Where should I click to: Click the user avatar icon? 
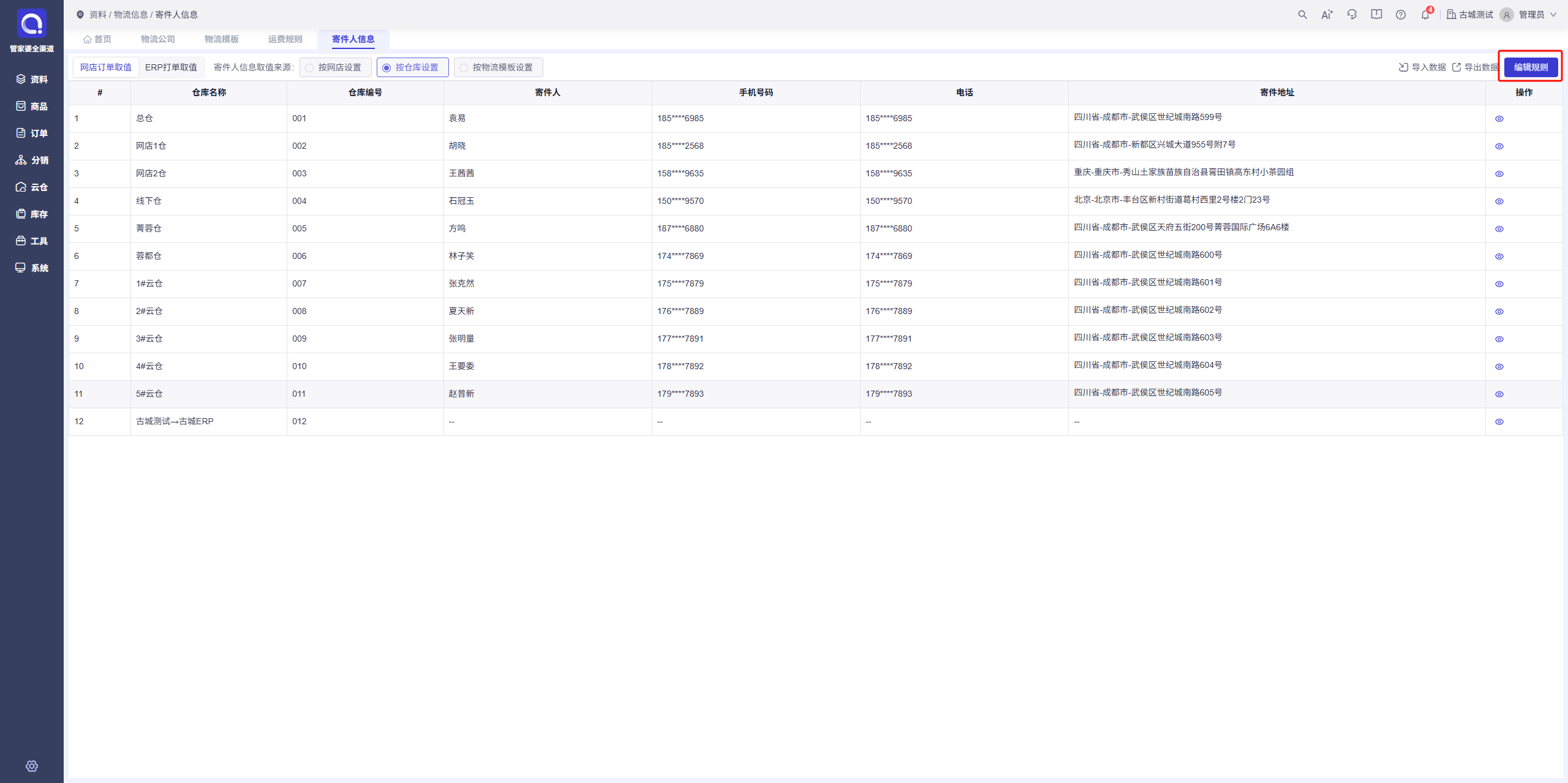[1507, 15]
